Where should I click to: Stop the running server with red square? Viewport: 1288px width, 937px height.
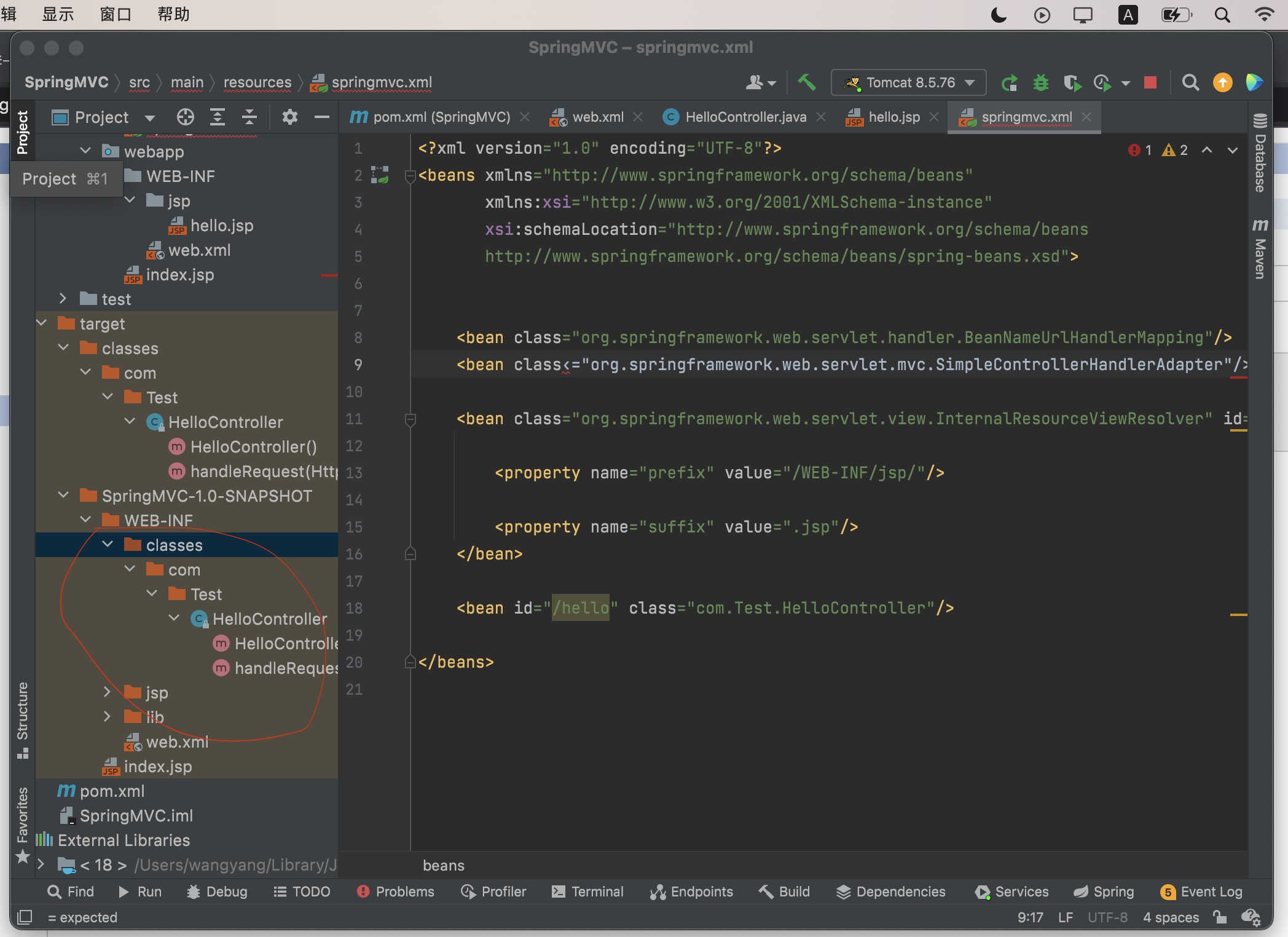pyautogui.click(x=1150, y=82)
